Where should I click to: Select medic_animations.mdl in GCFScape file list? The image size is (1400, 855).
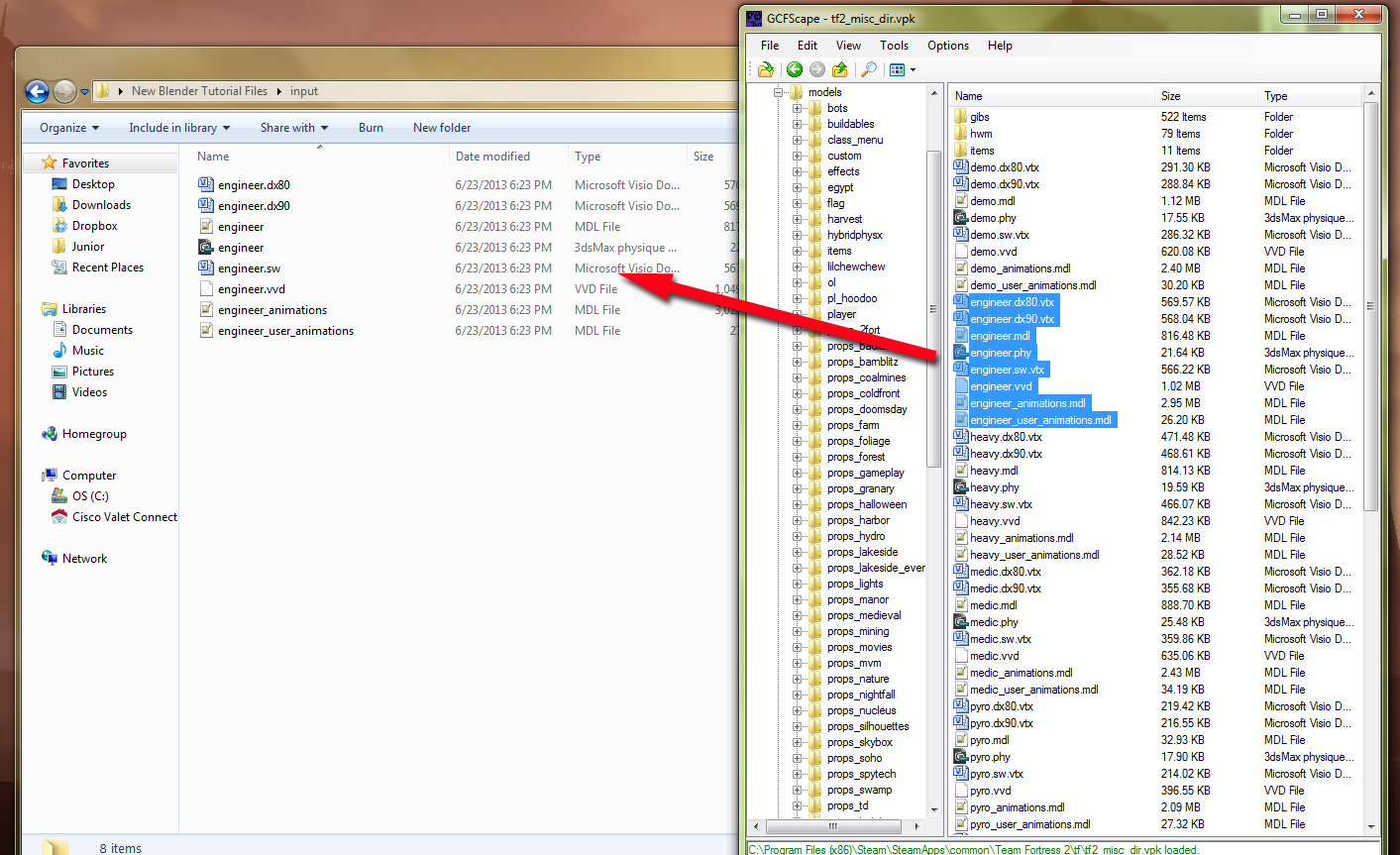coord(1022,673)
